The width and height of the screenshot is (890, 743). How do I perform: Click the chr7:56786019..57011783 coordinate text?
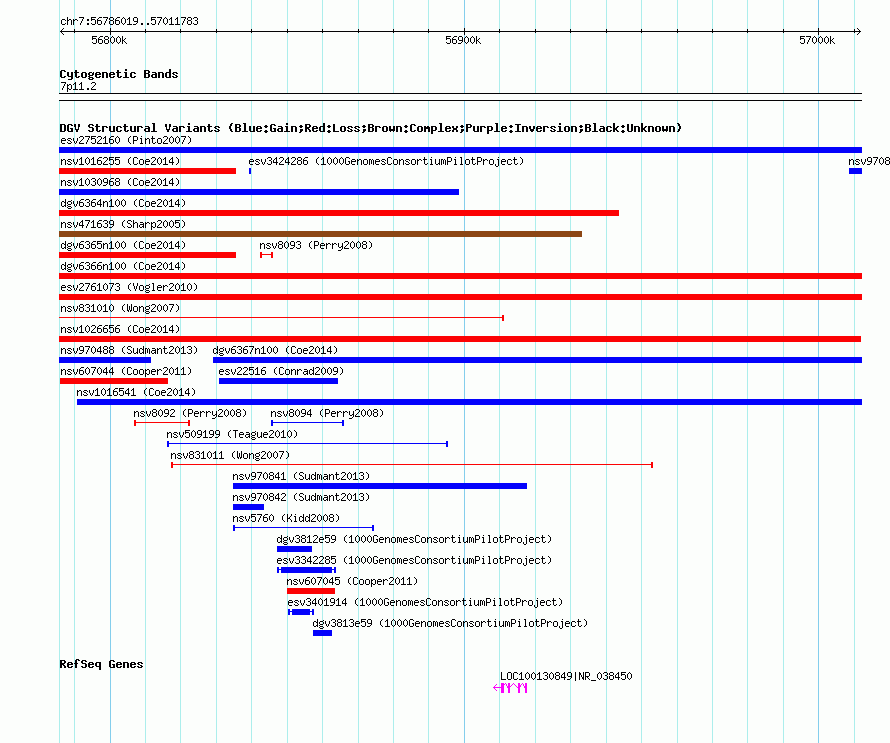129,22
